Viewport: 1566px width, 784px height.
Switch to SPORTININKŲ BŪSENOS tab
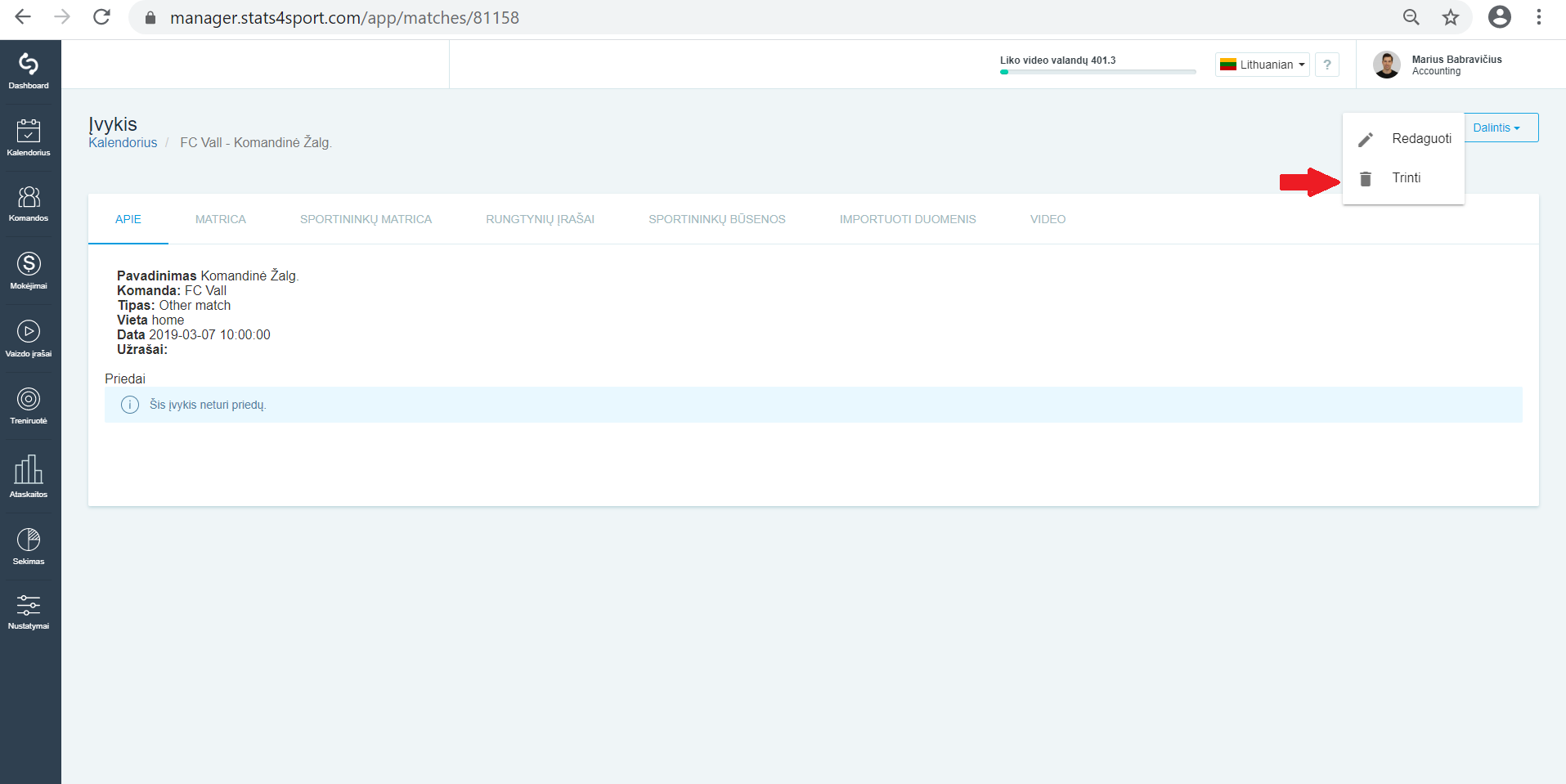click(x=717, y=219)
